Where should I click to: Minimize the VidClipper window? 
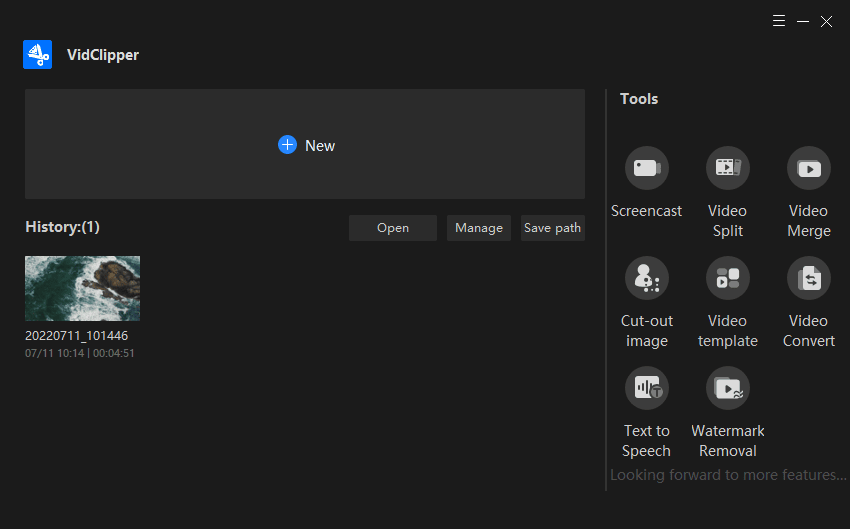click(x=803, y=21)
